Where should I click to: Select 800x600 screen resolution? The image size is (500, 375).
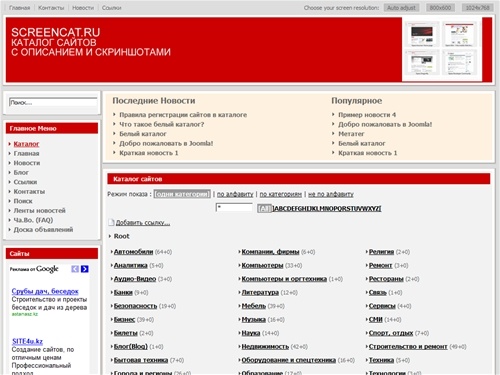[x=440, y=8]
